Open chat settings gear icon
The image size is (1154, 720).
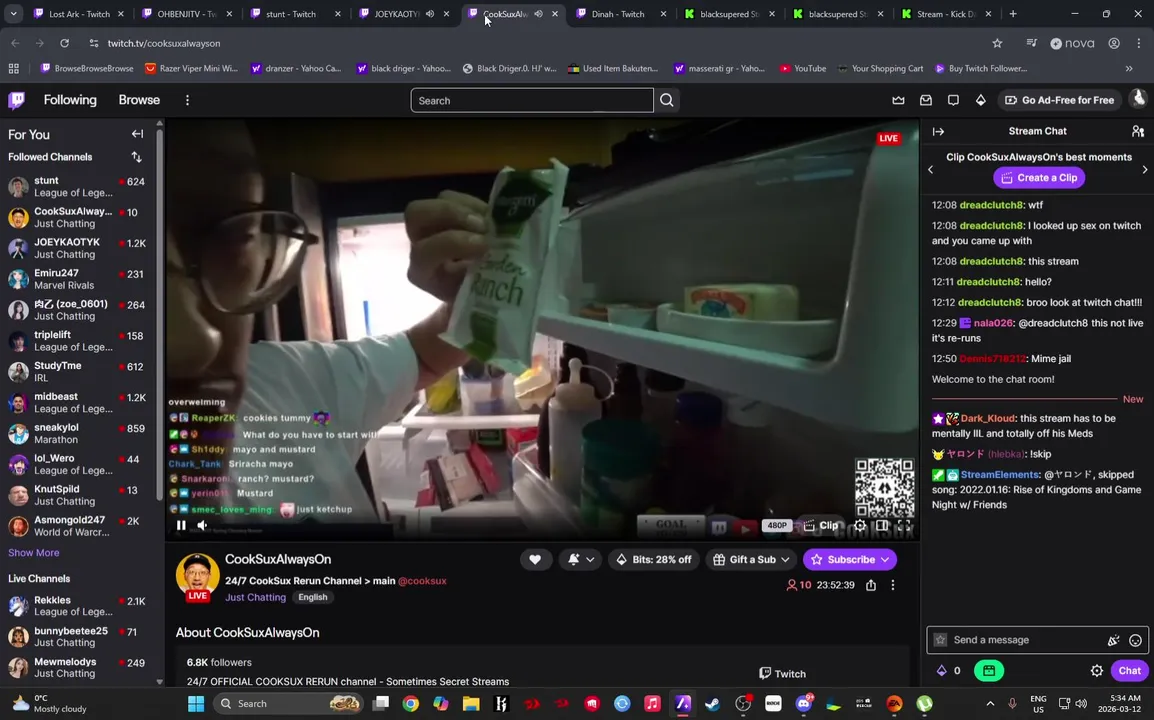coord(1097,671)
